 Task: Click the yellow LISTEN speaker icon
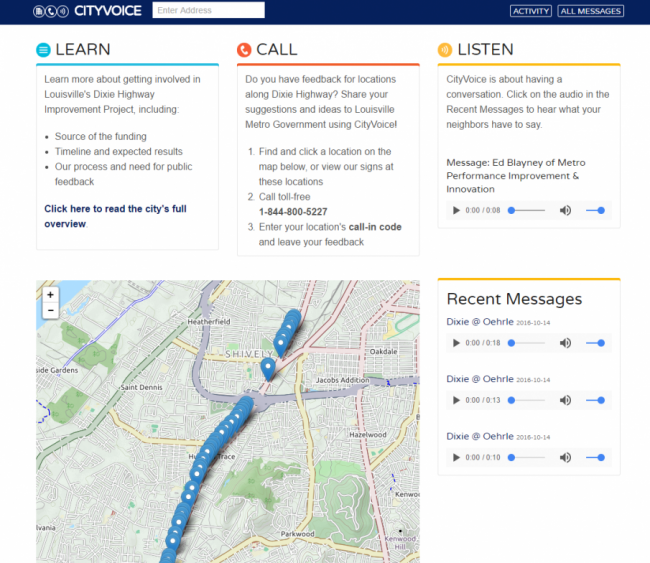pyautogui.click(x=445, y=50)
